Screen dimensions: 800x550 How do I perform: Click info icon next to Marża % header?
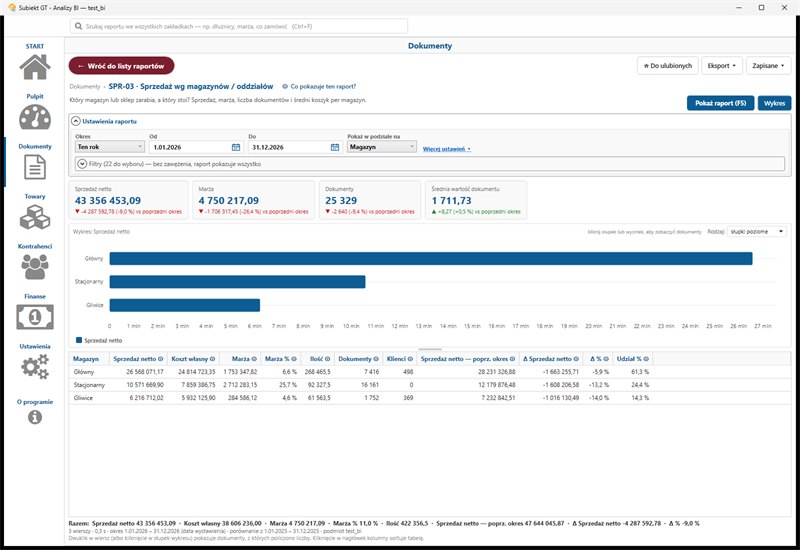(294, 359)
